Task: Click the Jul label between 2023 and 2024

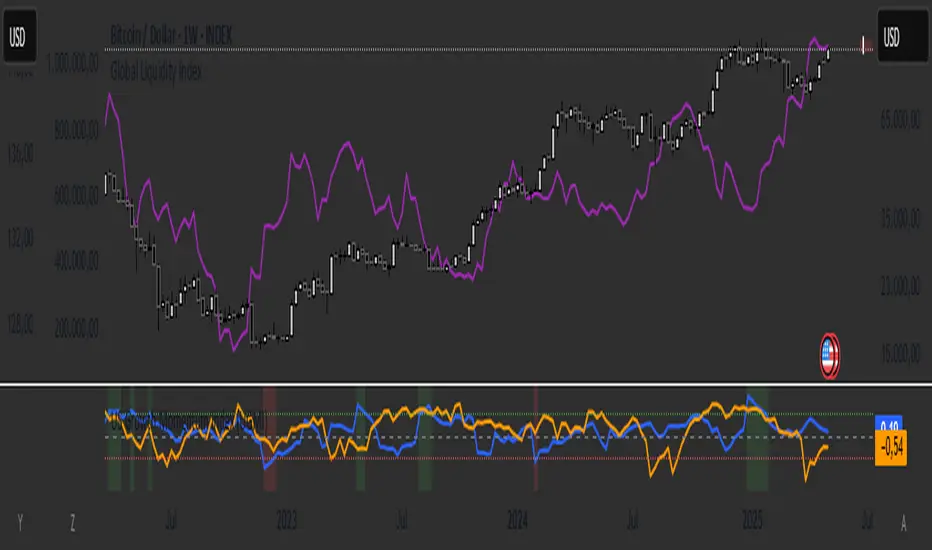Action: pos(402,521)
